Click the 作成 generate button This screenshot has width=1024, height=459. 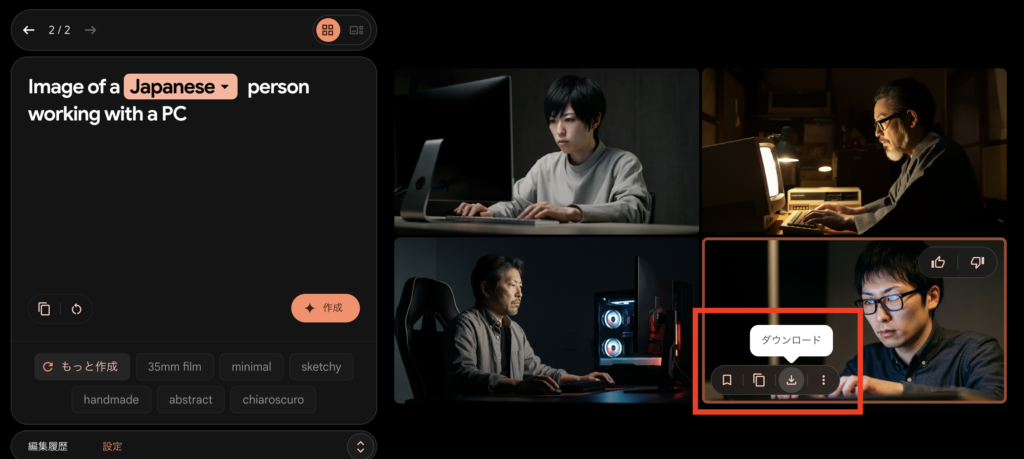click(325, 308)
